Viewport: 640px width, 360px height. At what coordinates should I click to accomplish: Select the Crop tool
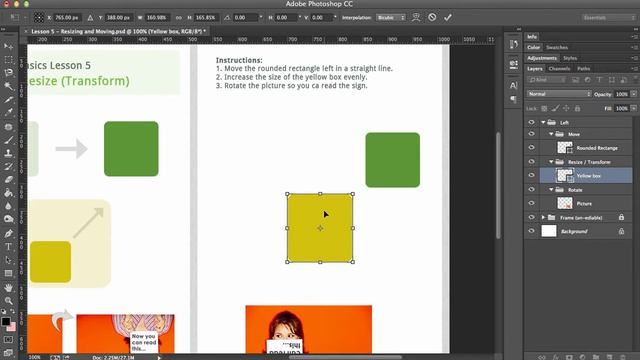coord(8,100)
